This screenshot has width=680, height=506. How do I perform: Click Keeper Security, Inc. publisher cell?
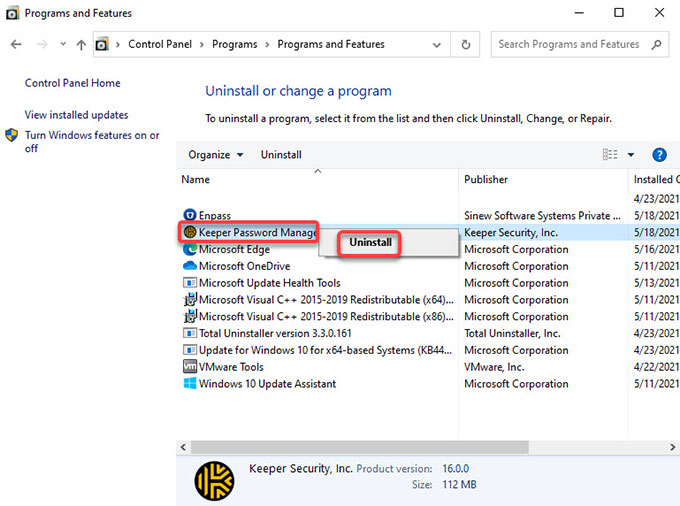click(511, 233)
